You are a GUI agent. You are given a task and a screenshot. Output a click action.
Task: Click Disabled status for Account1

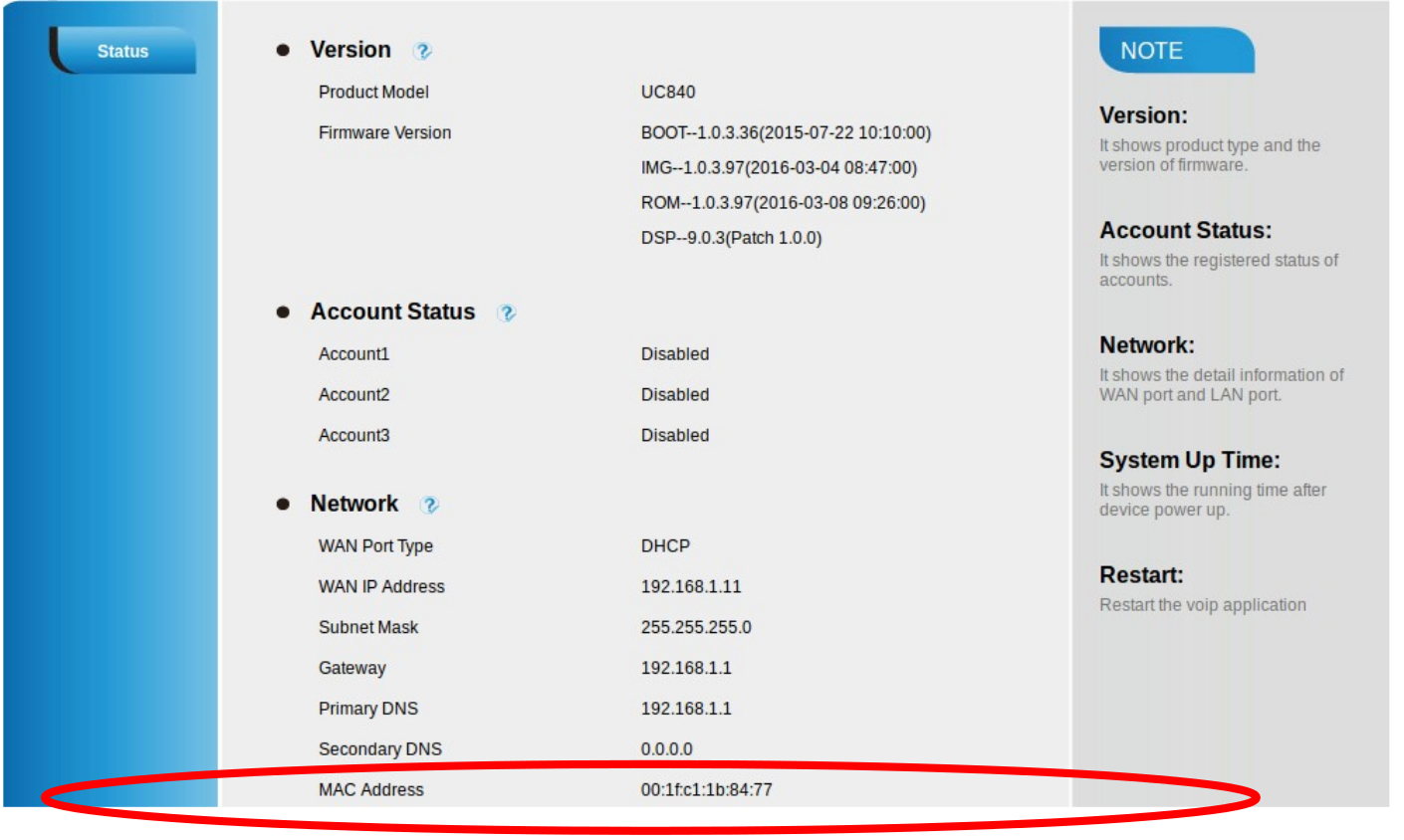(675, 353)
